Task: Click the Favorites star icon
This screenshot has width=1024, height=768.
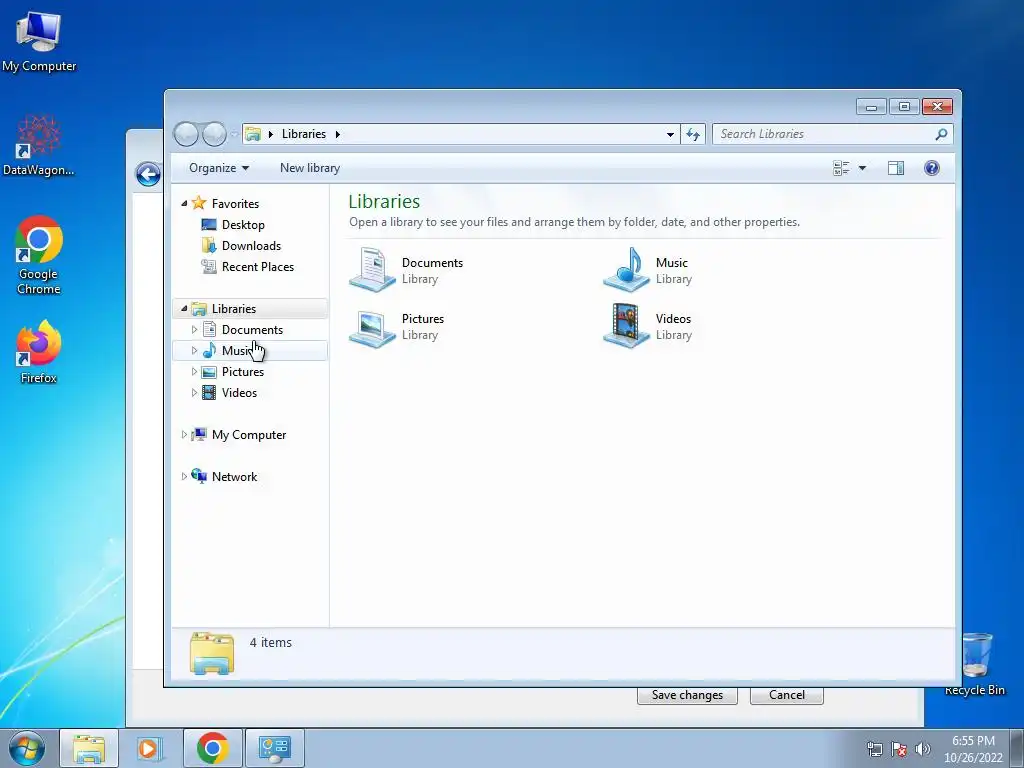Action: [x=199, y=203]
